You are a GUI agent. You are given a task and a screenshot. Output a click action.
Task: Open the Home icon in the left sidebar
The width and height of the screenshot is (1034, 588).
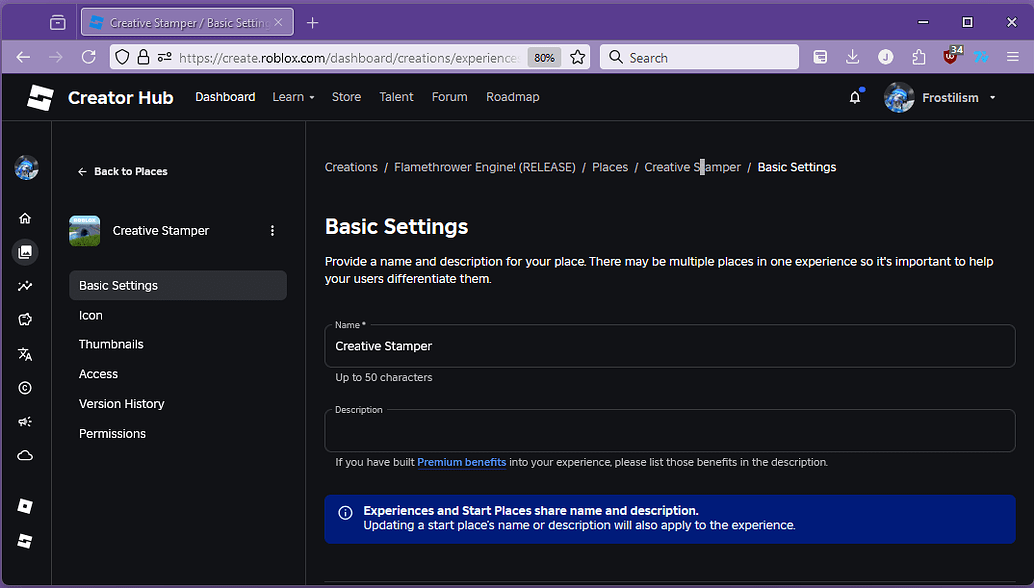(25, 218)
